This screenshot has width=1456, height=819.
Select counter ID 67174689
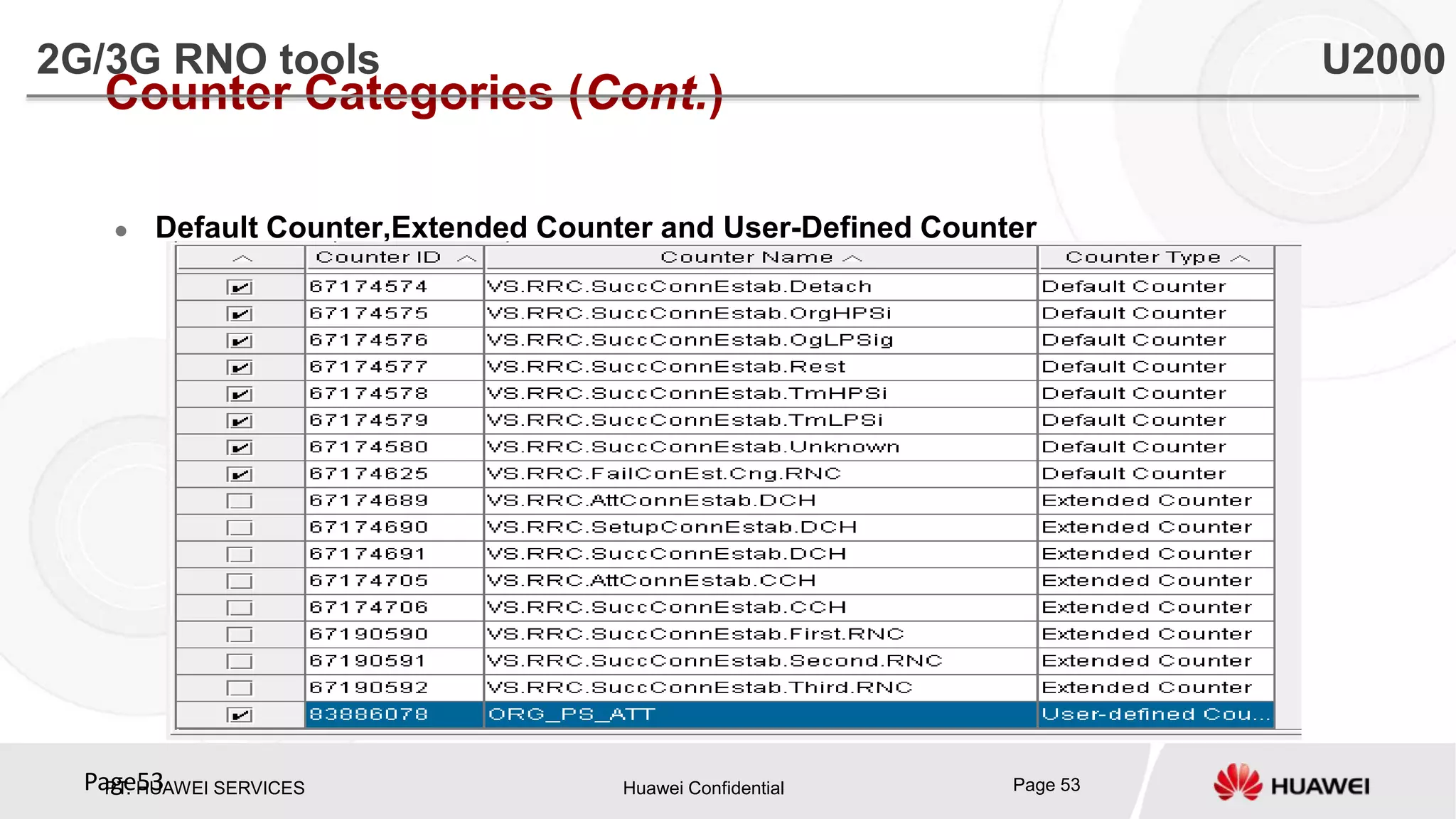[x=395, y=500]
